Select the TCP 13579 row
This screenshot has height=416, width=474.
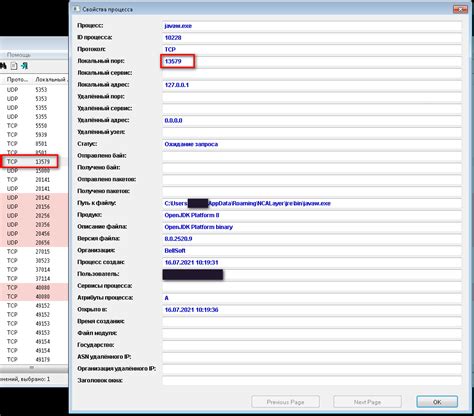pyautogui.click(x=34, y=162)
